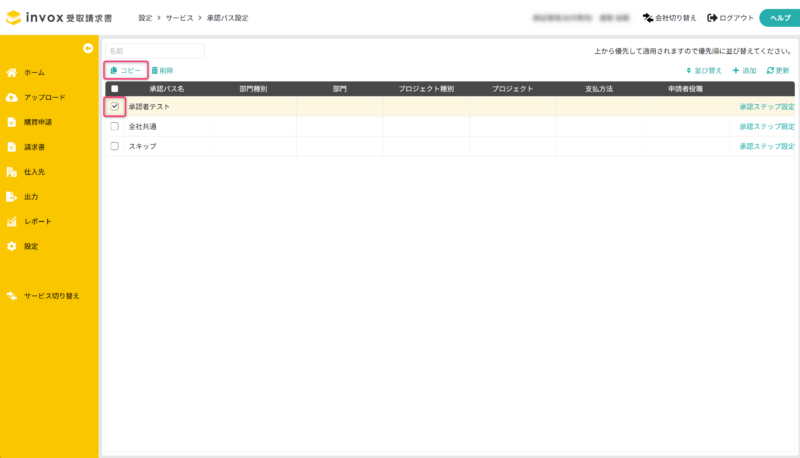Check the スキップ row checkbox
The image size is (800, 458).
click(x=115, y=146)
